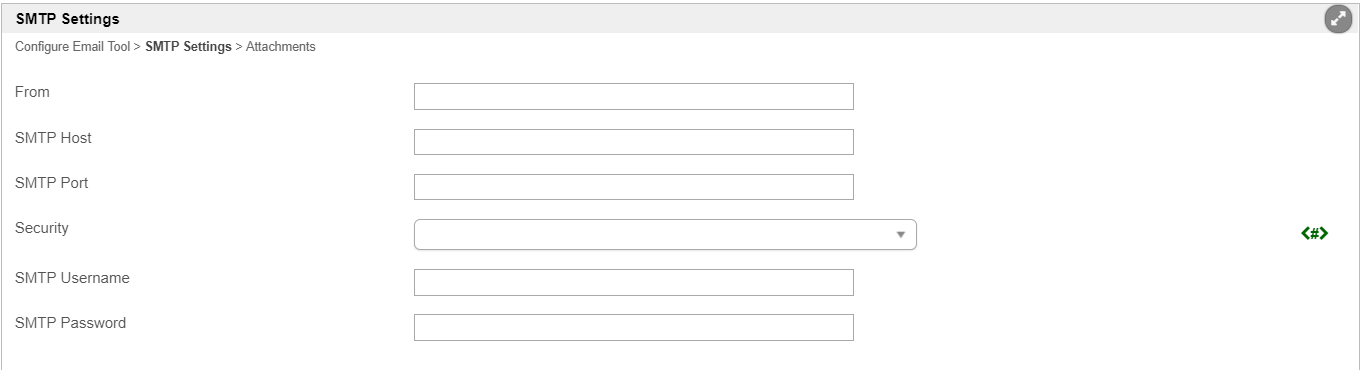Focus the SMTP Username input
The width and height of the screenshot is (1361, 370).
[634, 282]
